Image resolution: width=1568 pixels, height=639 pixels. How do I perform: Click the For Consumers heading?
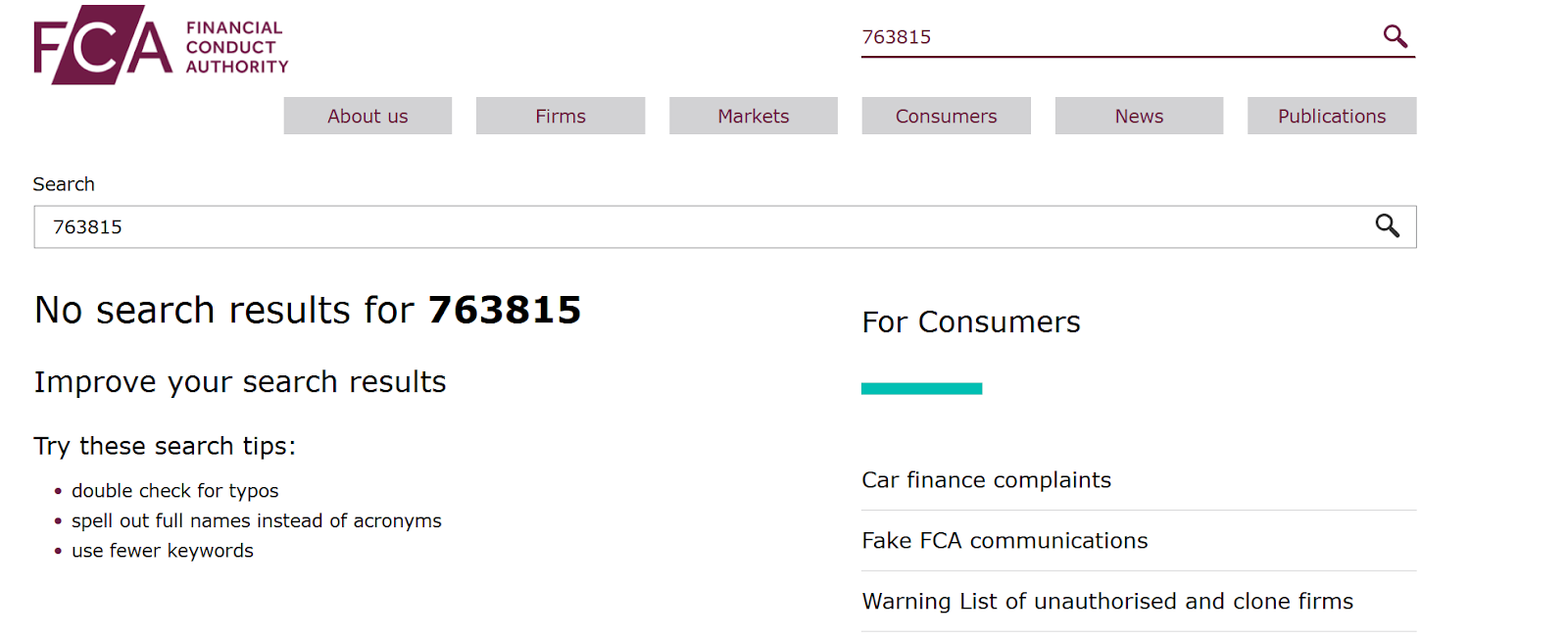(x=970, y=322)
